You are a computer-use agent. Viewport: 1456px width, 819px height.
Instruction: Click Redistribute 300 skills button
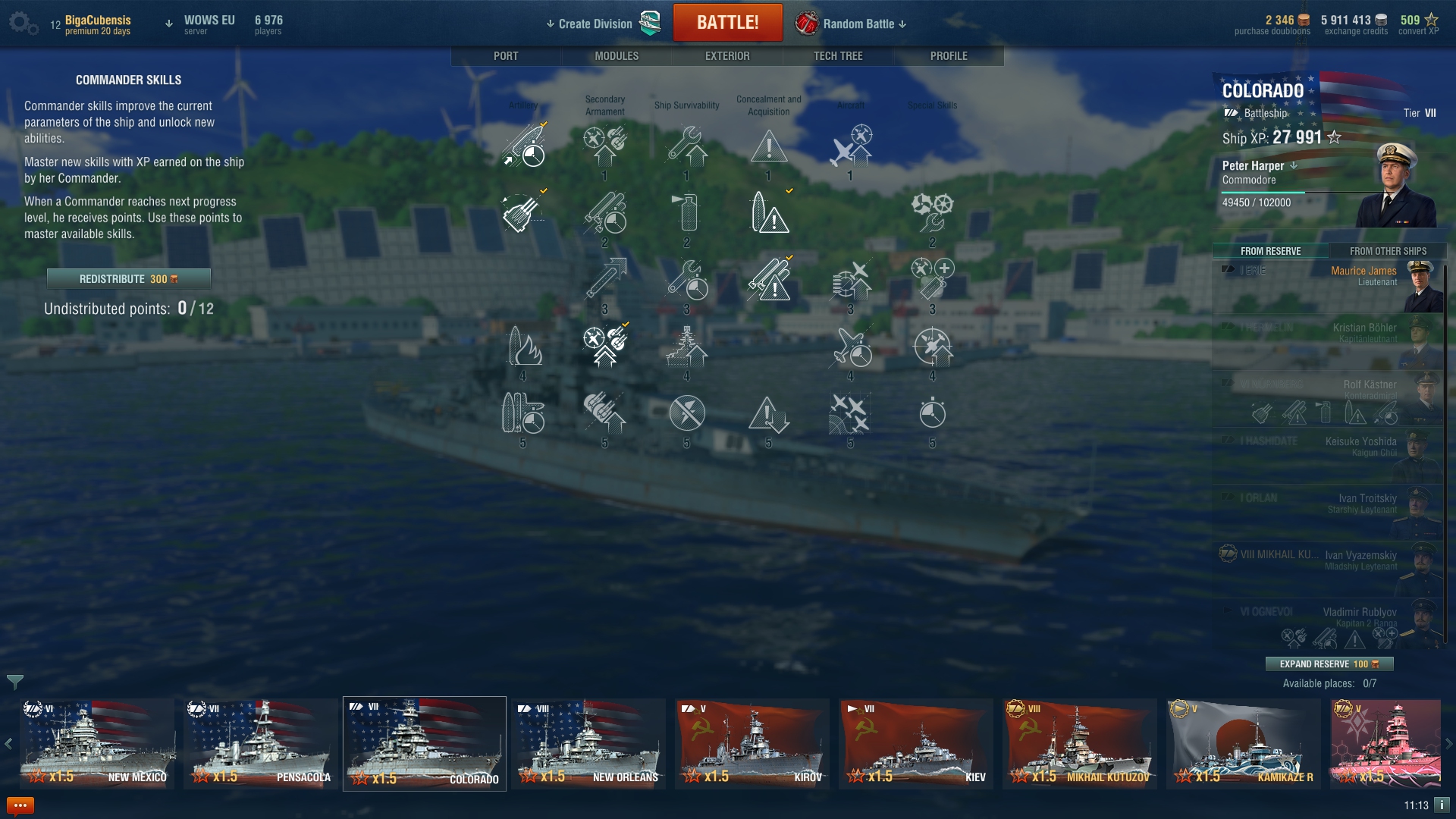129,279
